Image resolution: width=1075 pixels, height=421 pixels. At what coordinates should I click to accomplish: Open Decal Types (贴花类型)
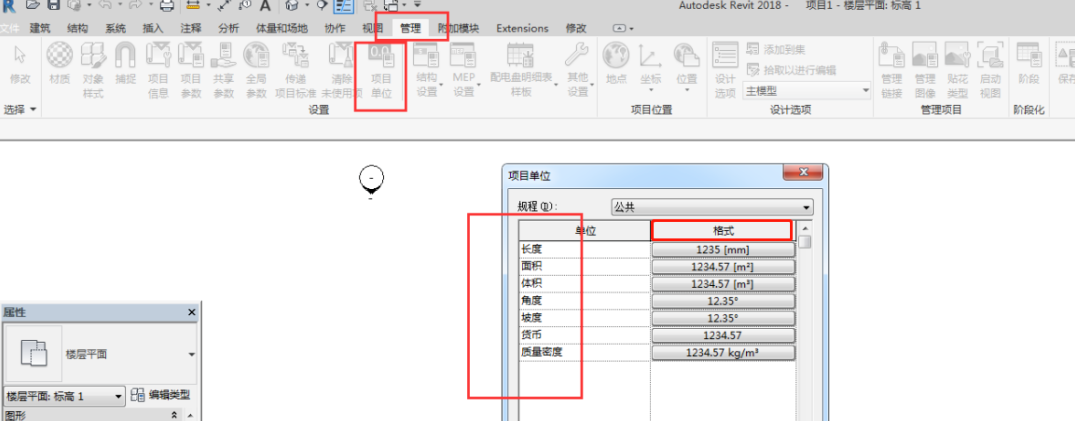point(957,70)
